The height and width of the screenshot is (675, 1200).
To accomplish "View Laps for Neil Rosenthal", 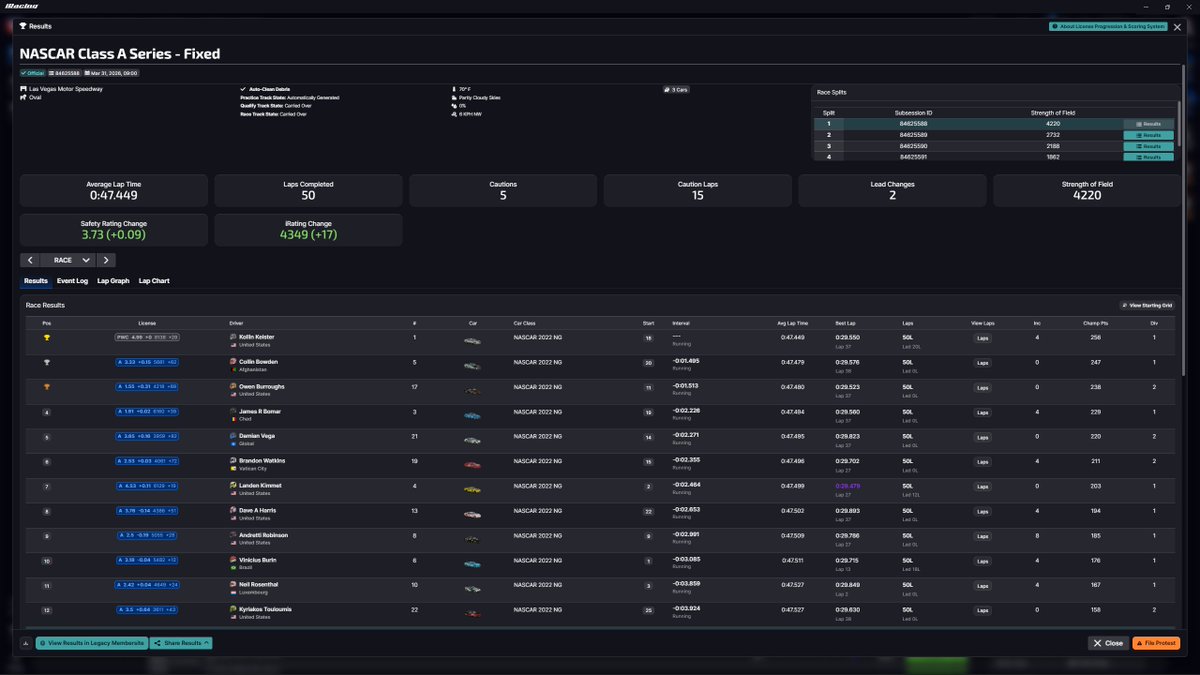I will (x=982, y=585).
